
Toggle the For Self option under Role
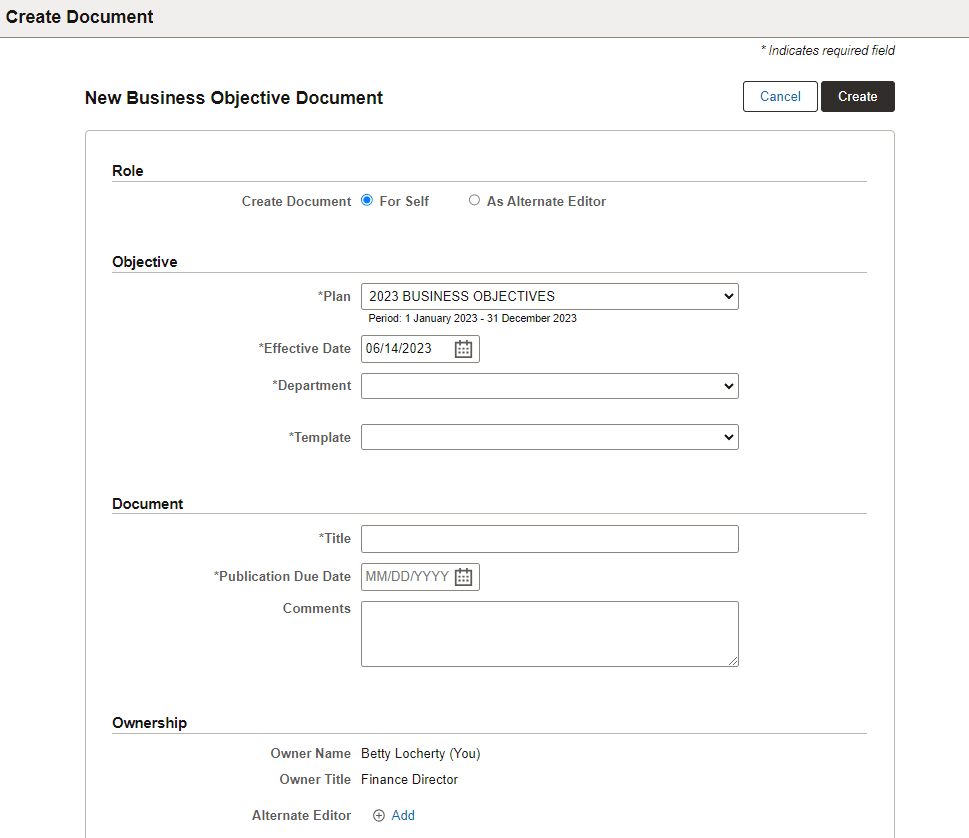(x=366, y=200)
